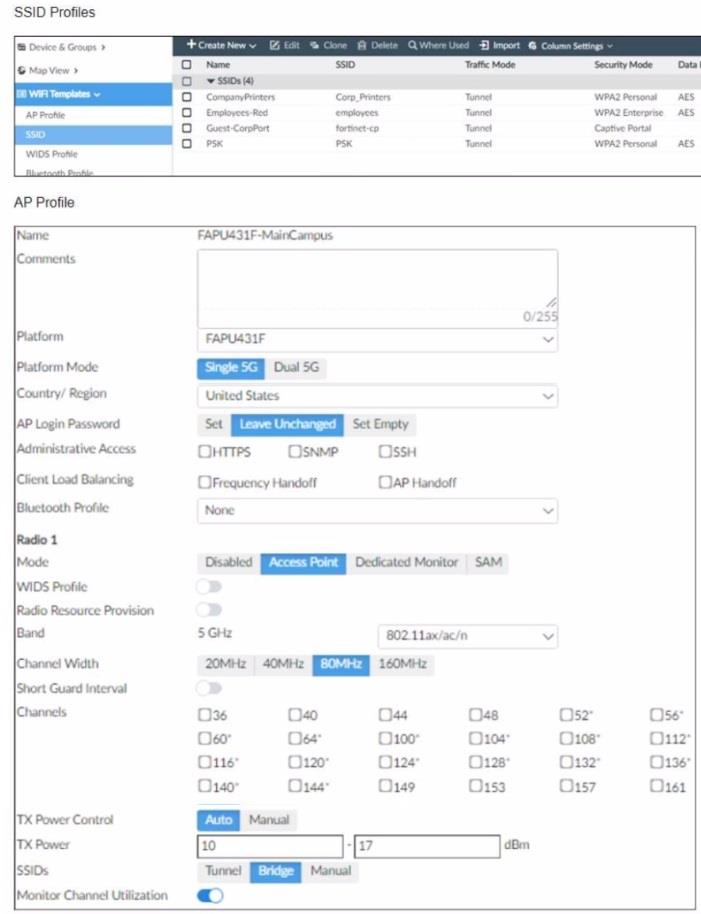Open the Platform FAPU431F dropdown
701x914 pixels.
point(377,339)
